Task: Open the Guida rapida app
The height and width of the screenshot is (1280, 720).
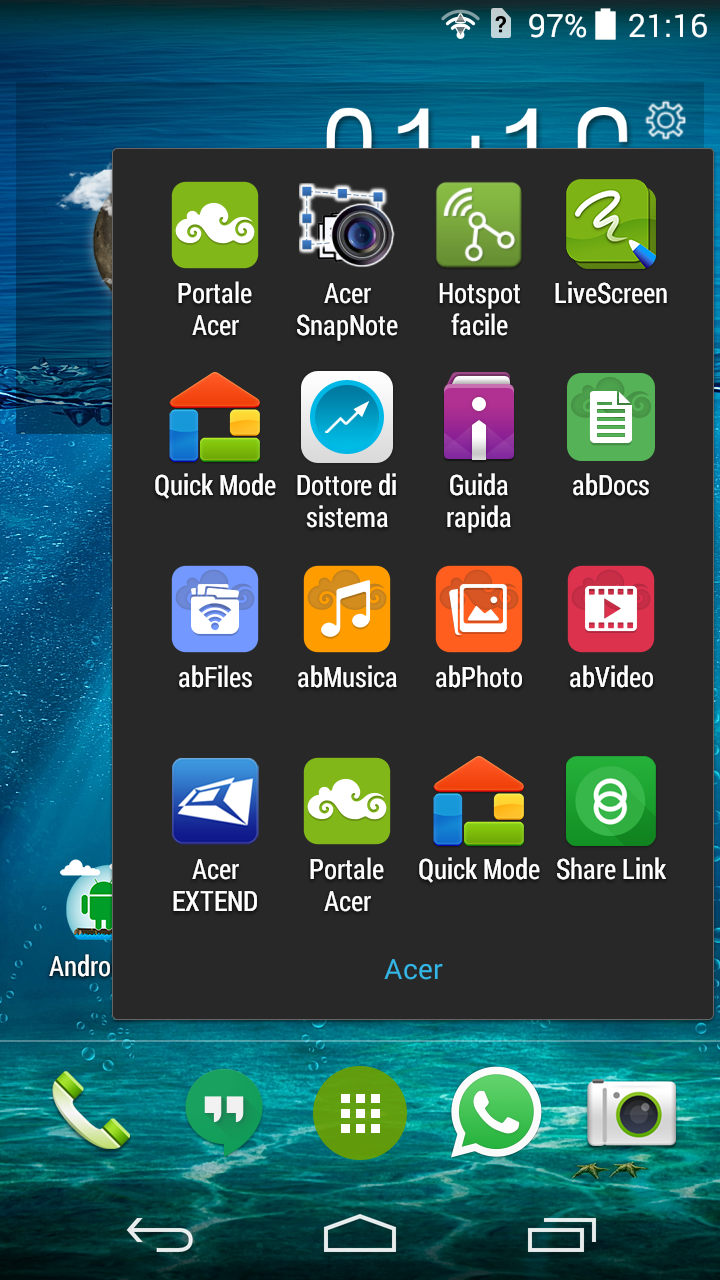Action: click(x=479, y=417)
